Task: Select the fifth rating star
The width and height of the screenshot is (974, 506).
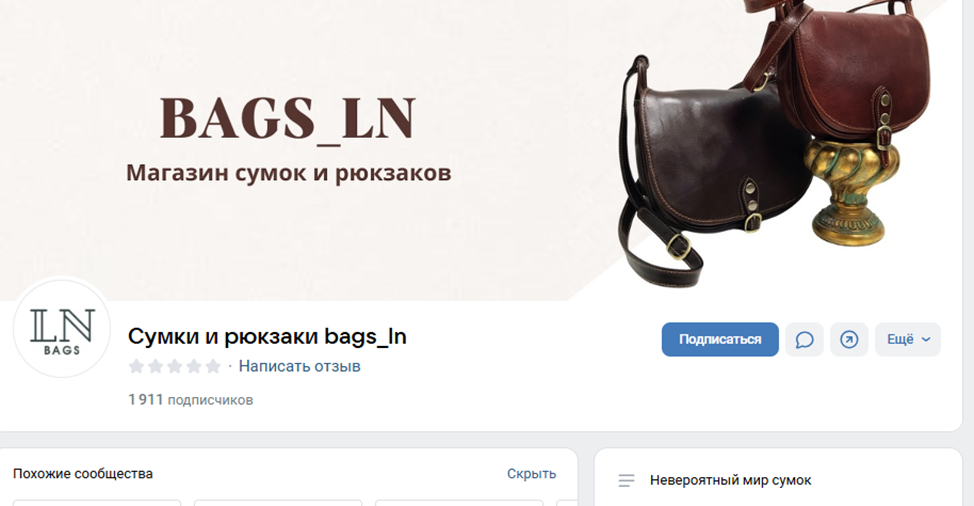Action: pyautogui.click(x=213, y=366)
